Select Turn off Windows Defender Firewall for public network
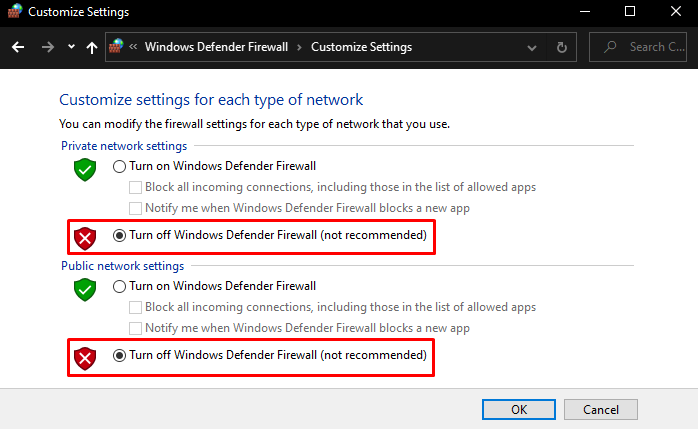The height and width of the screenshot is (429, 698). coord(120,355)
